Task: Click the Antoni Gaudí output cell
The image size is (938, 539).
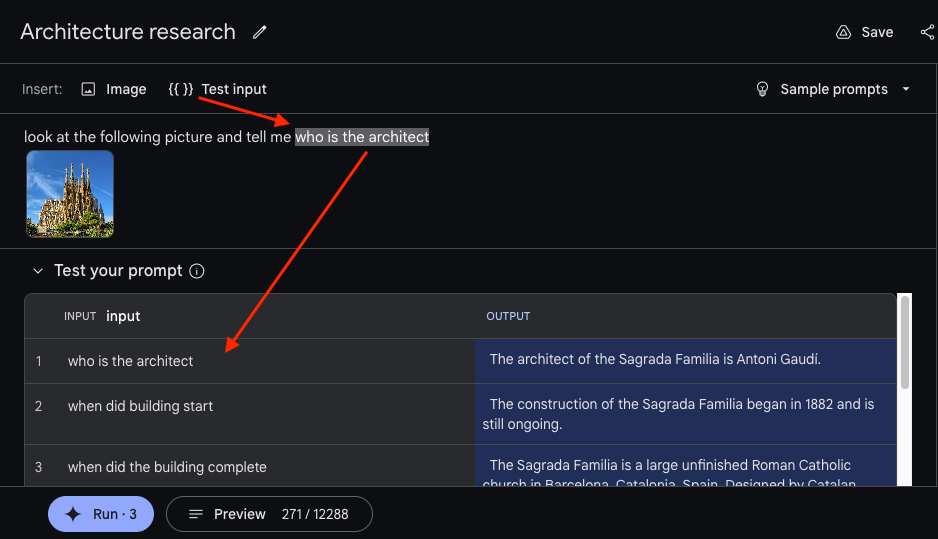Action: pos(655,360)
